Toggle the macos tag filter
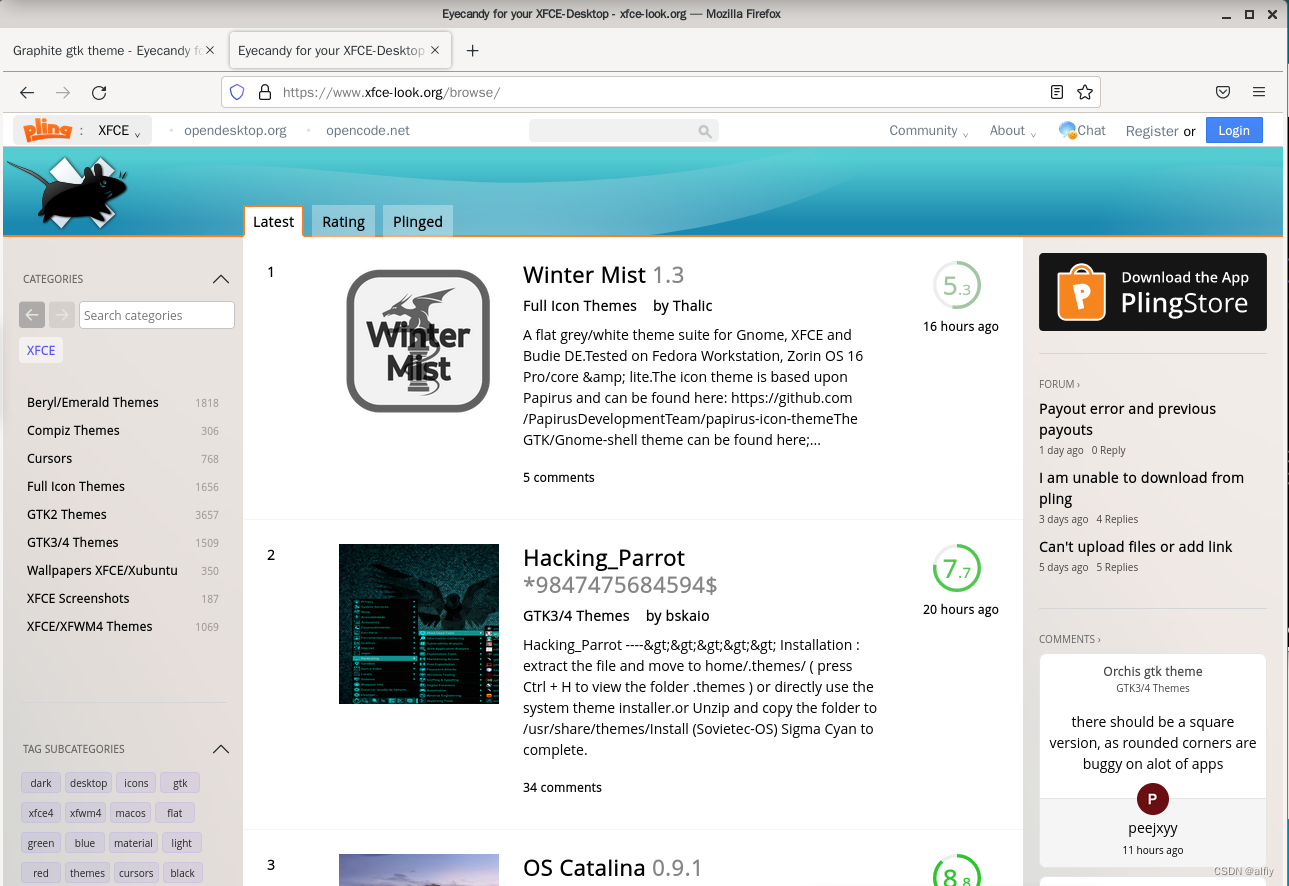The width and height of the screenshot is (1289, 886). [130, 813]
